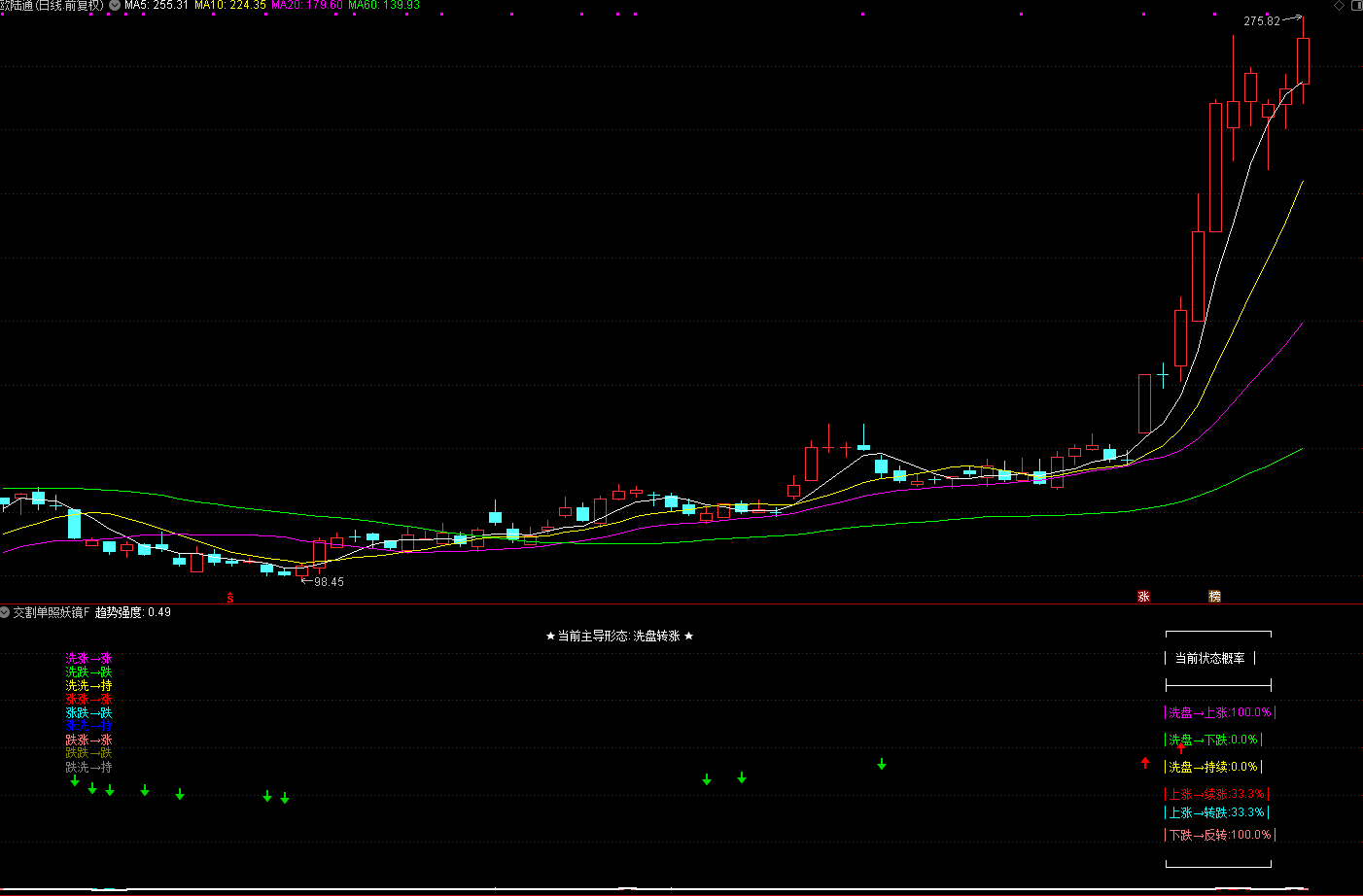Image resolution: width=1363 pixels, height=896 pixels.
Task: Click the 下跌→反转:100.0% probability
Action: coord(1219,835)
